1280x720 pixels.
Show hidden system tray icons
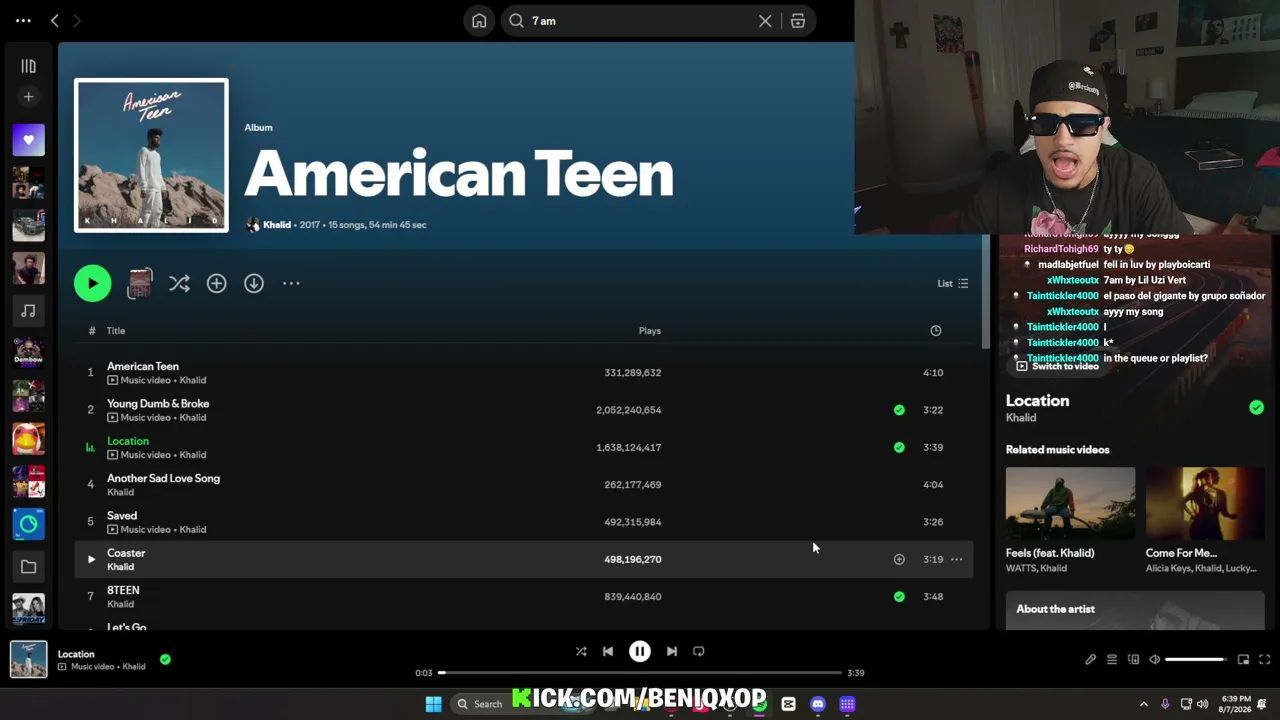(x=1144, y=704)
